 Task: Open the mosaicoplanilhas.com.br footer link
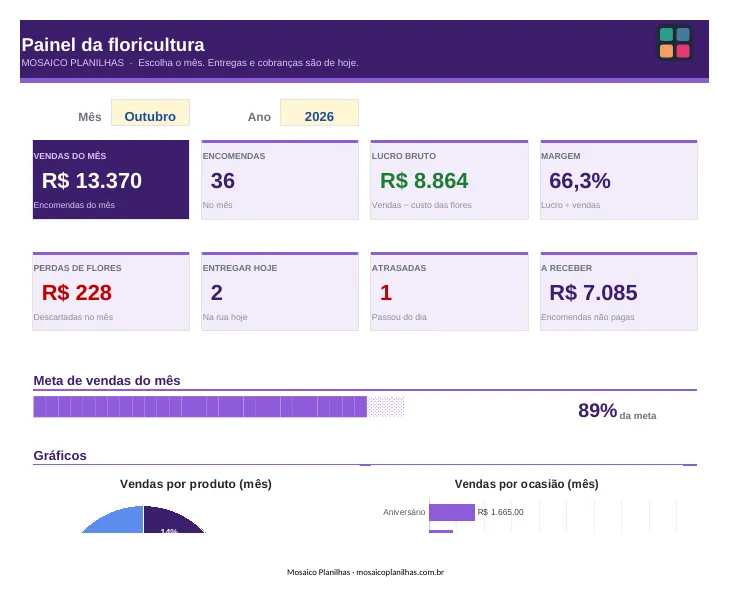pos(400,572)
